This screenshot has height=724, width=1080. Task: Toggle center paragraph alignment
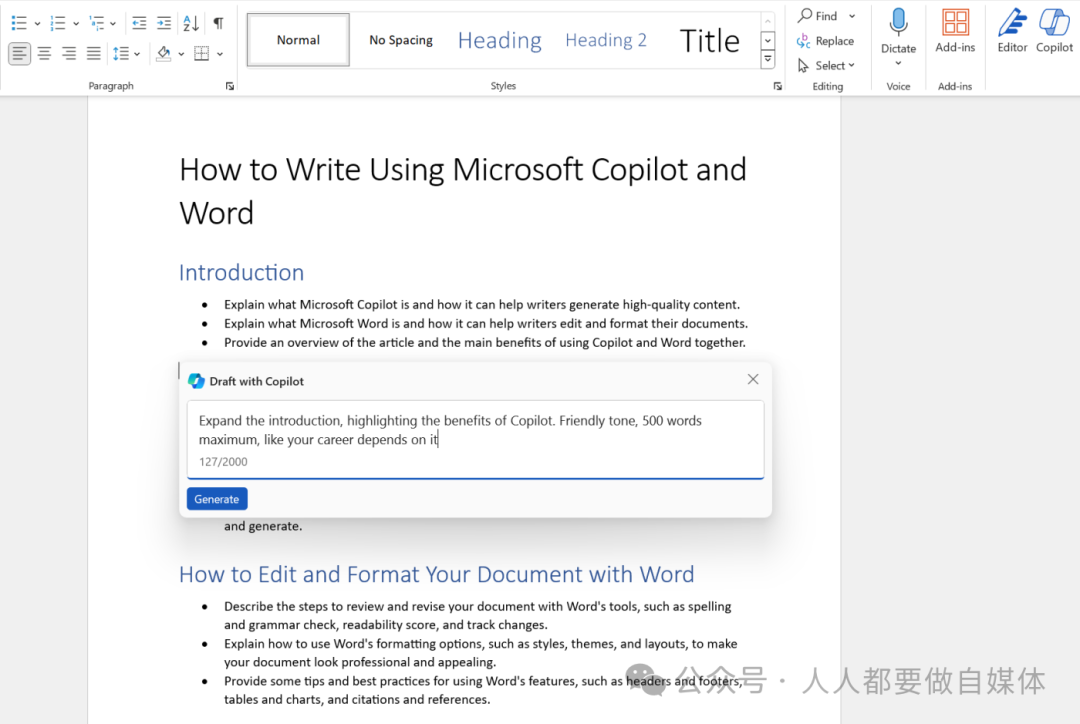click(x=44, y=54)
